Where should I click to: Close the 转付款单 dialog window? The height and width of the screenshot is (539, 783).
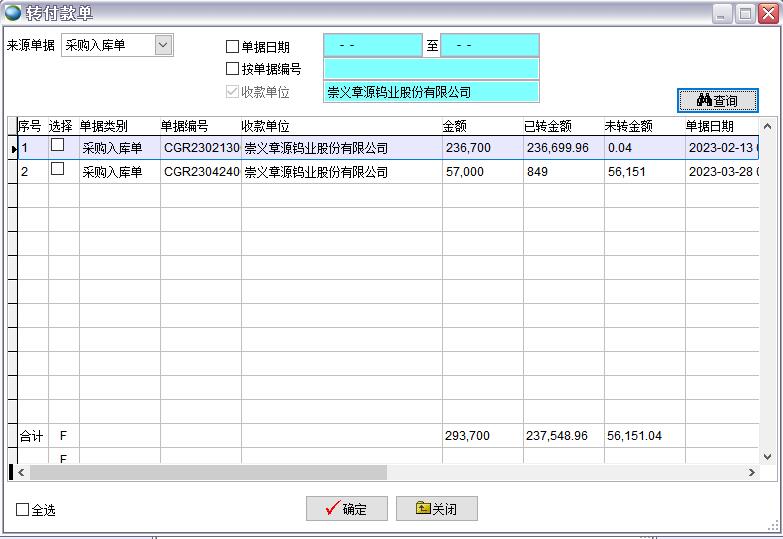[x=768, y=14]
